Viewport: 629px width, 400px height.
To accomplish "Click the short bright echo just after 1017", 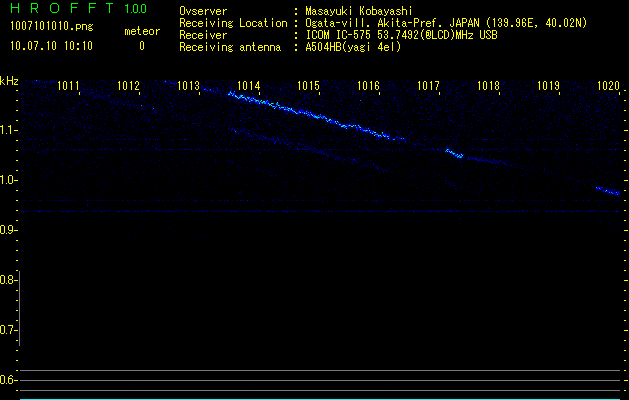I will click(454, 153).
